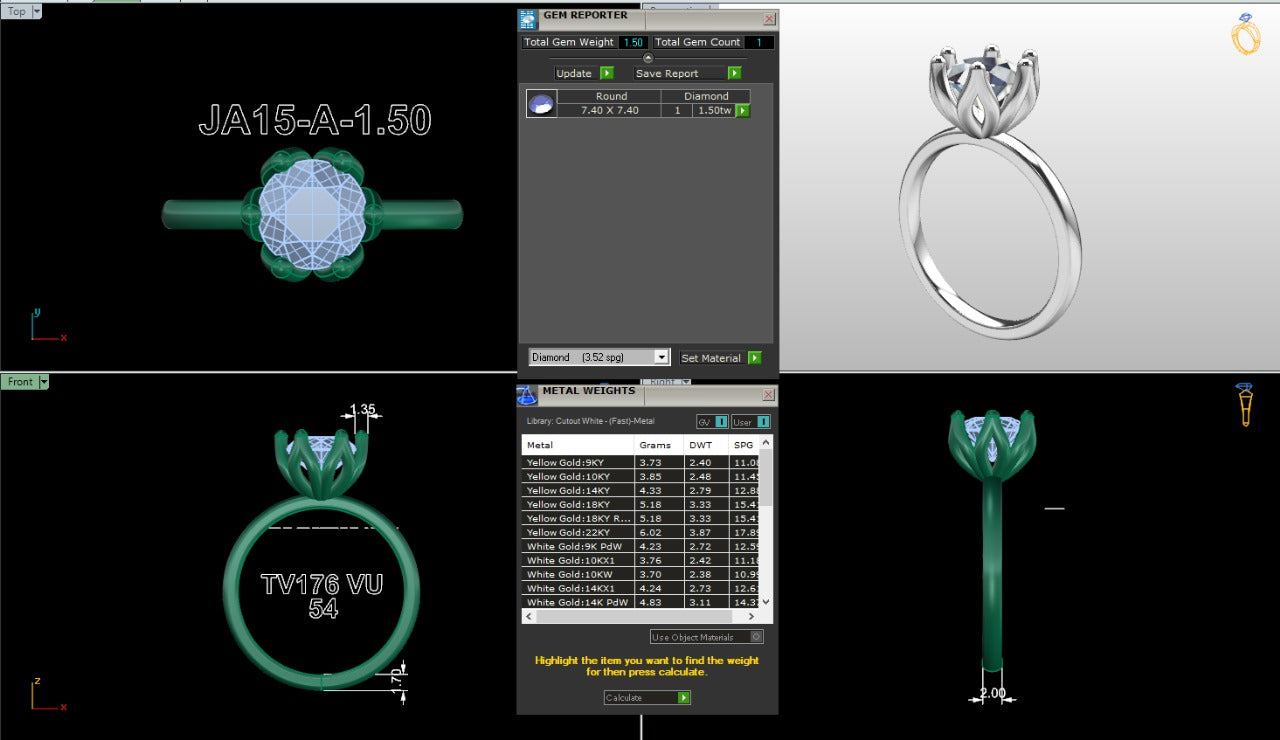Select the Yellow Gold:18KY R... row

(x=640, y=519)
